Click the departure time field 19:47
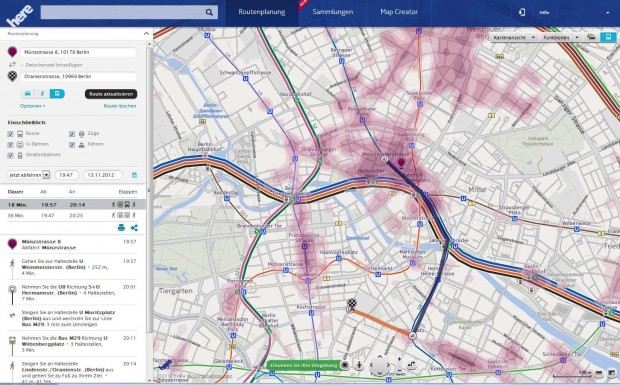The width and height of the screenshot is (620, 385). [66, 175]
